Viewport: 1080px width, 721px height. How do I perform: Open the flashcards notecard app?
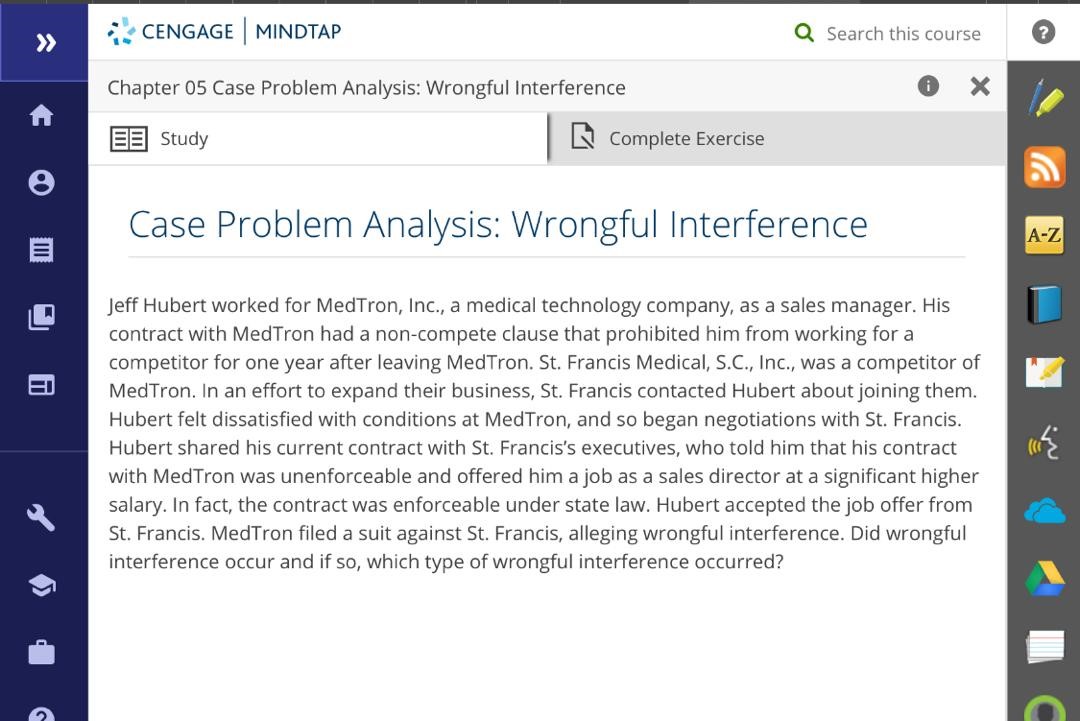tap(1044, 644)
